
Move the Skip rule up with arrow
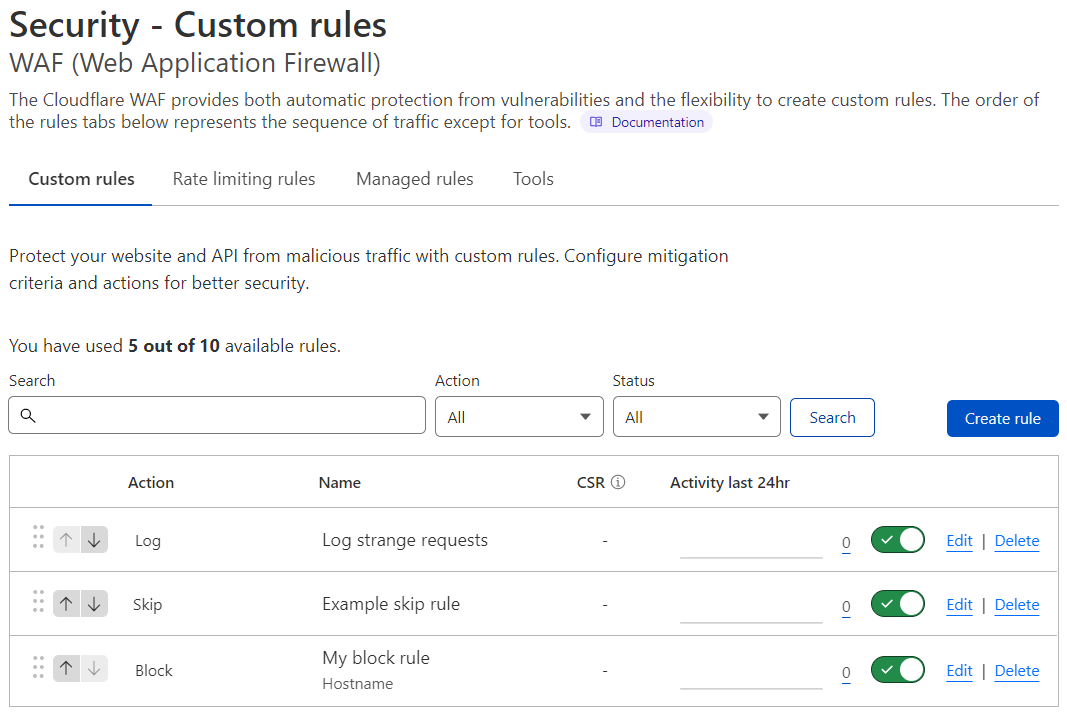click(66, 603)
